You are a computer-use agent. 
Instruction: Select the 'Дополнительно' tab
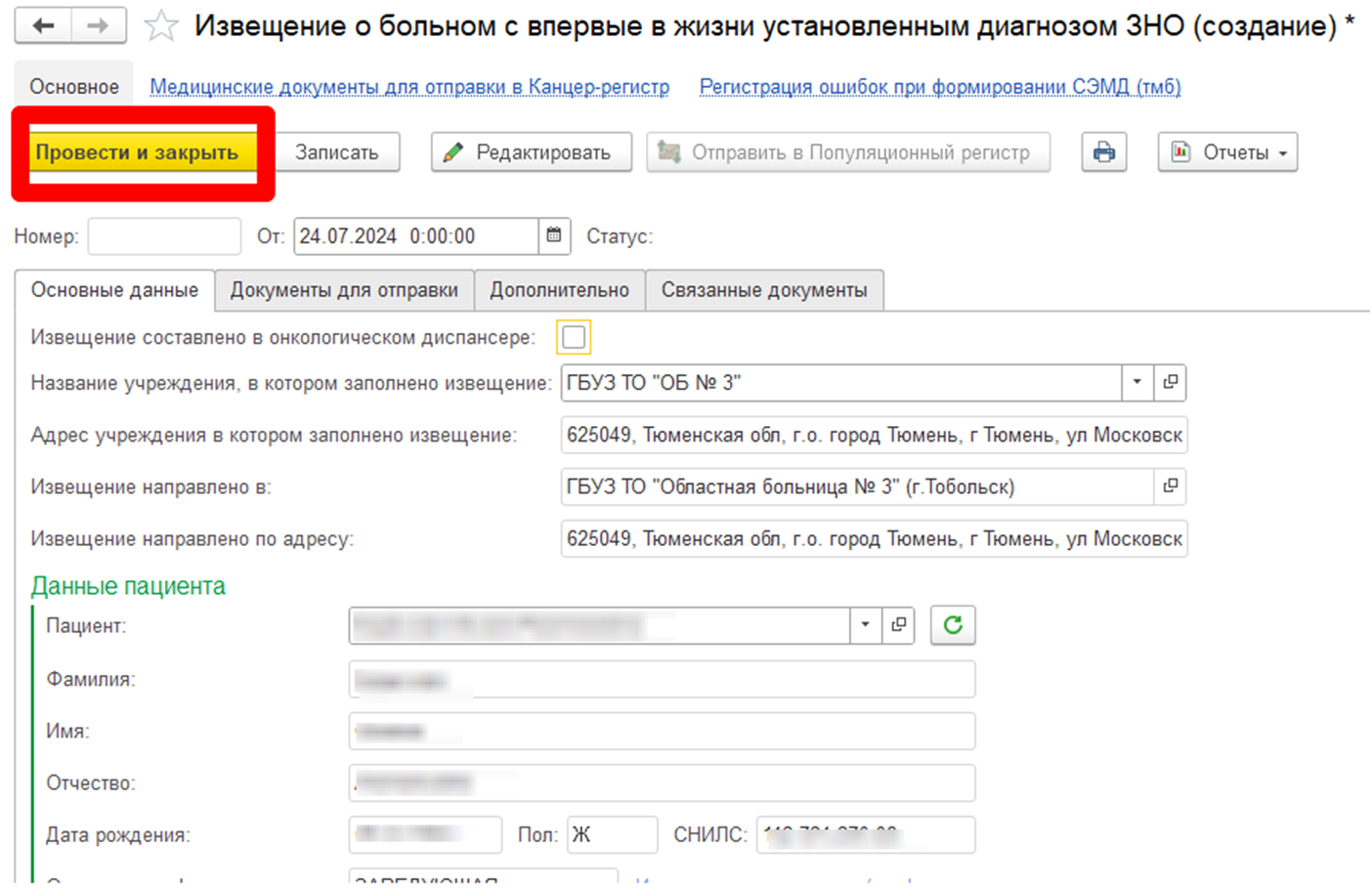[x=559, y=290]
